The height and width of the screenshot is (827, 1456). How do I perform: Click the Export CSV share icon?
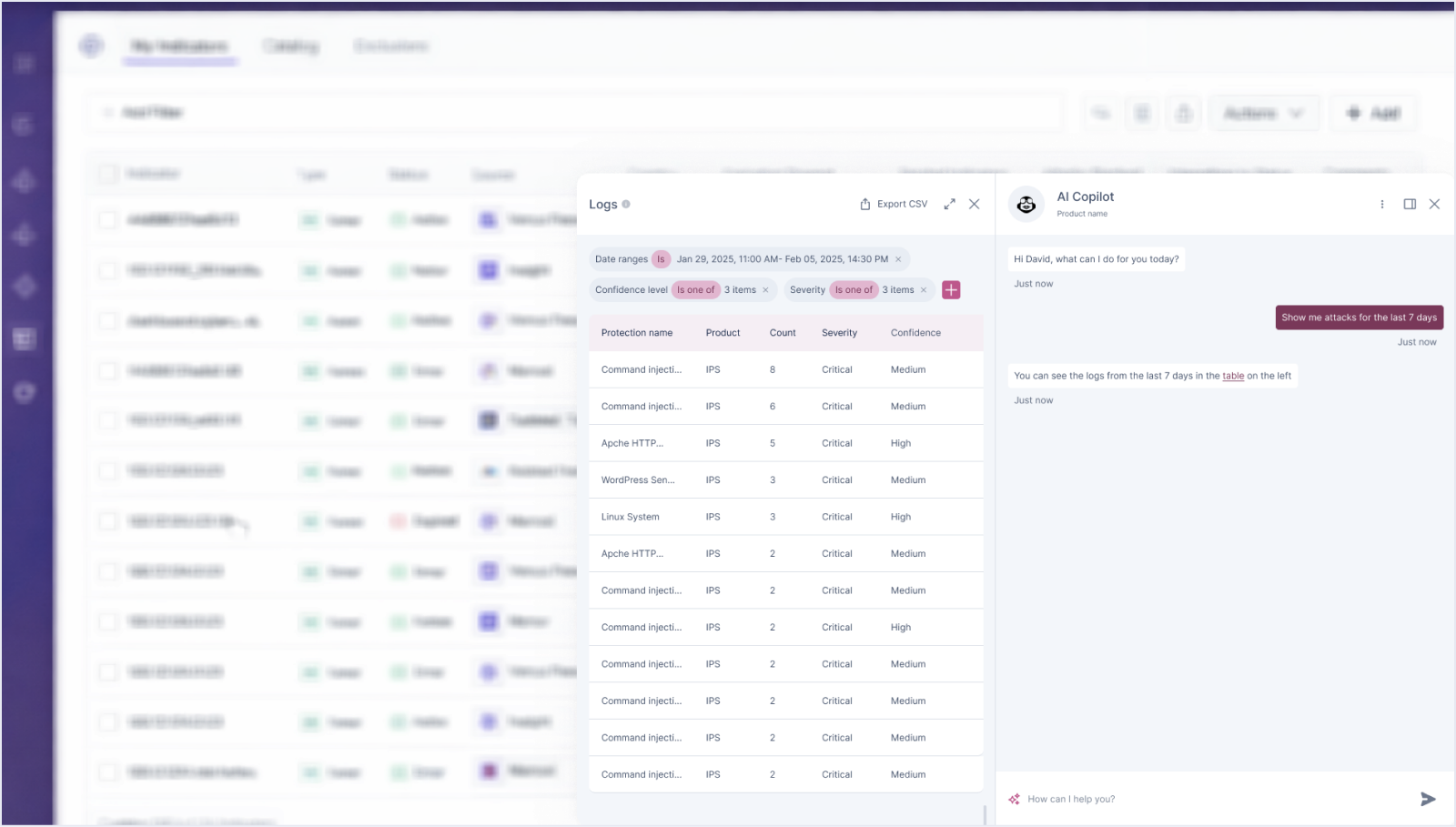tap(865, 204)
